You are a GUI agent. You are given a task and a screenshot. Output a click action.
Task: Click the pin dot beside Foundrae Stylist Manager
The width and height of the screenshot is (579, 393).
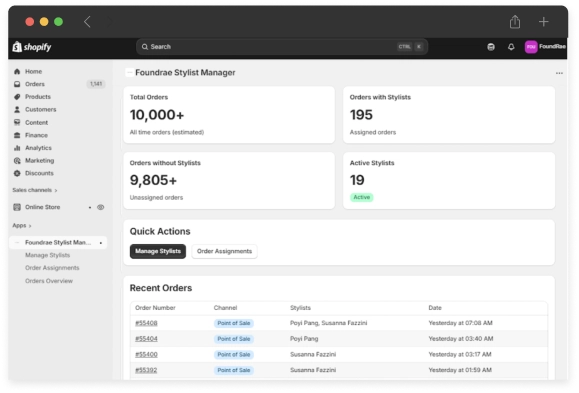[101, 243]
